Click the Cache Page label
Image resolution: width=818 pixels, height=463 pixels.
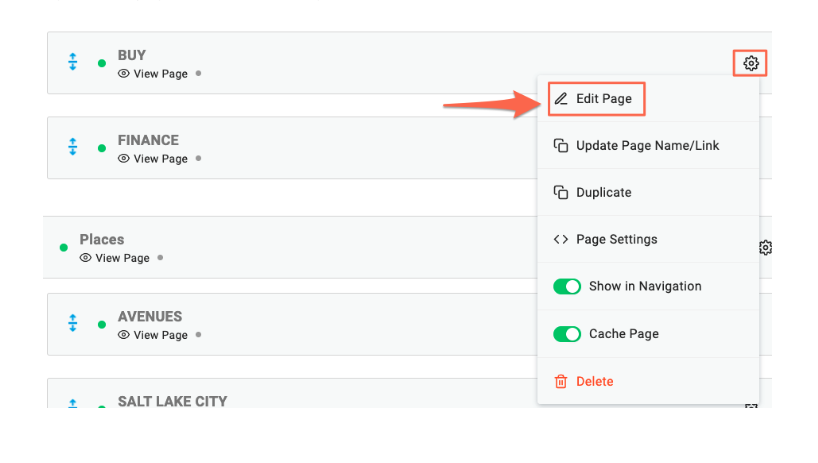624,334
